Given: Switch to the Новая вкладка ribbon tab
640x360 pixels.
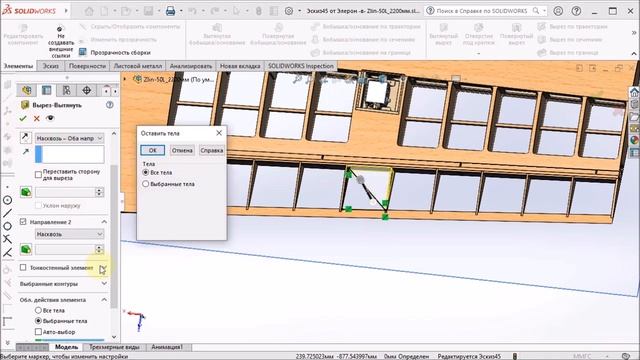Looking at the screenshot, I should (240, 66).
